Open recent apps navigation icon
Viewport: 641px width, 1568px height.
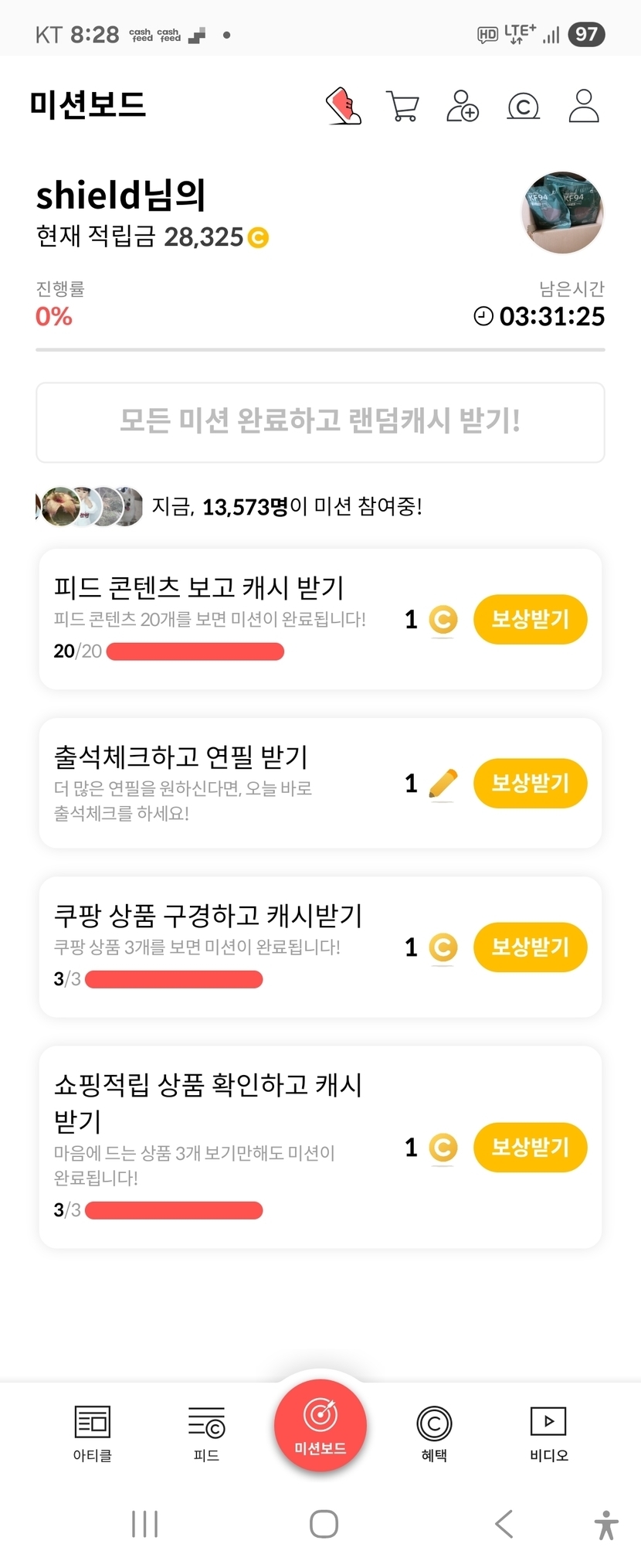click(145, 1524)
